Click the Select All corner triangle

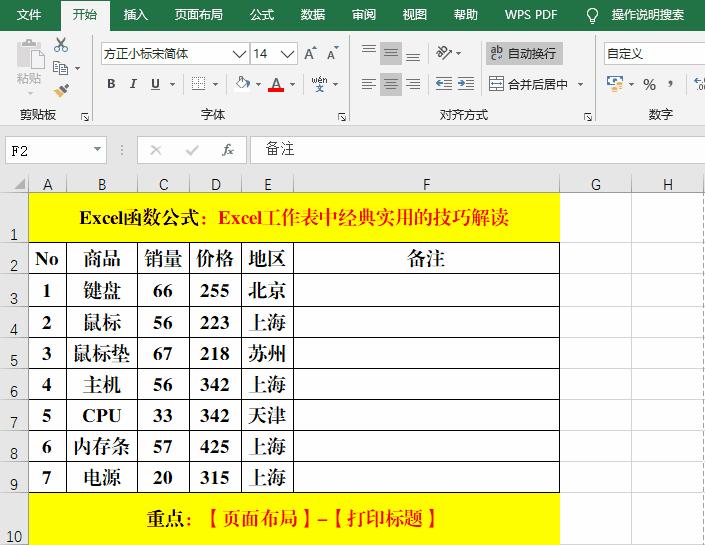click(18, 183)
